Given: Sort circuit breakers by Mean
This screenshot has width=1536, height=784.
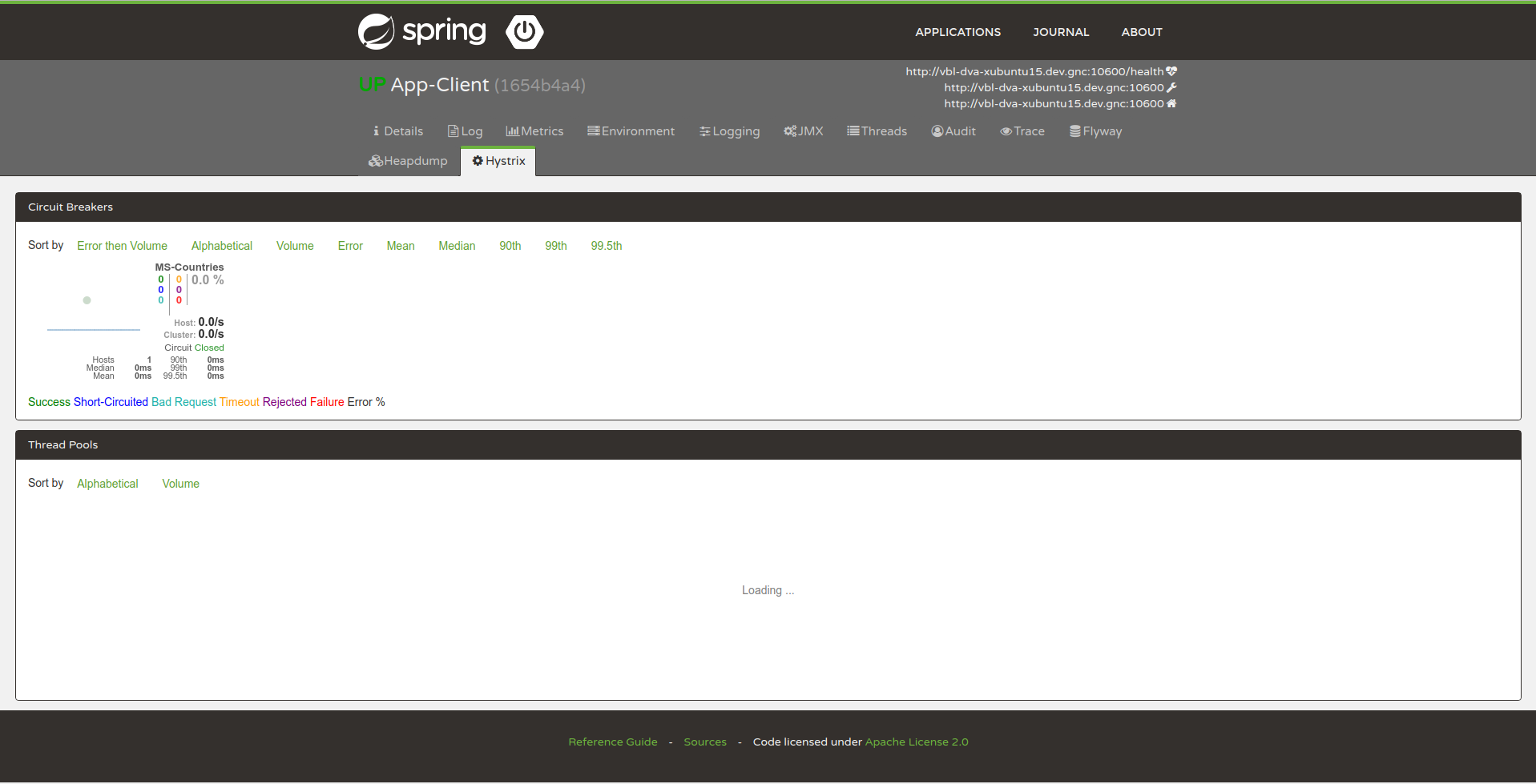Looking at the screenshot, I should click(x=401, y=246).
